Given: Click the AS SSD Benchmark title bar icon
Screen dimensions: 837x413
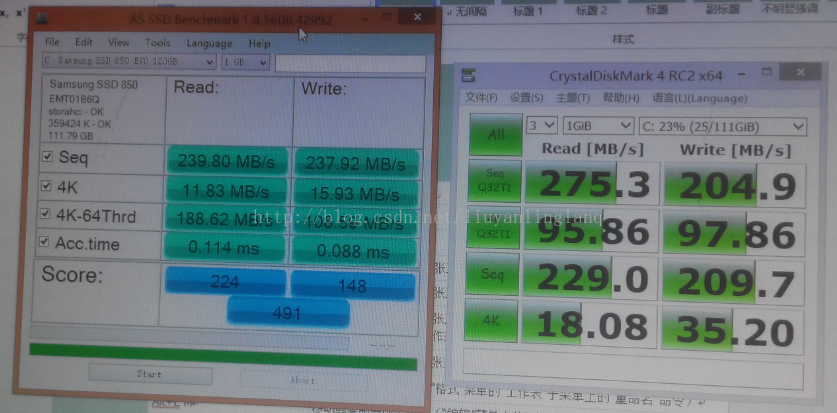Looking at the screenshot, I should pos(42,18).
